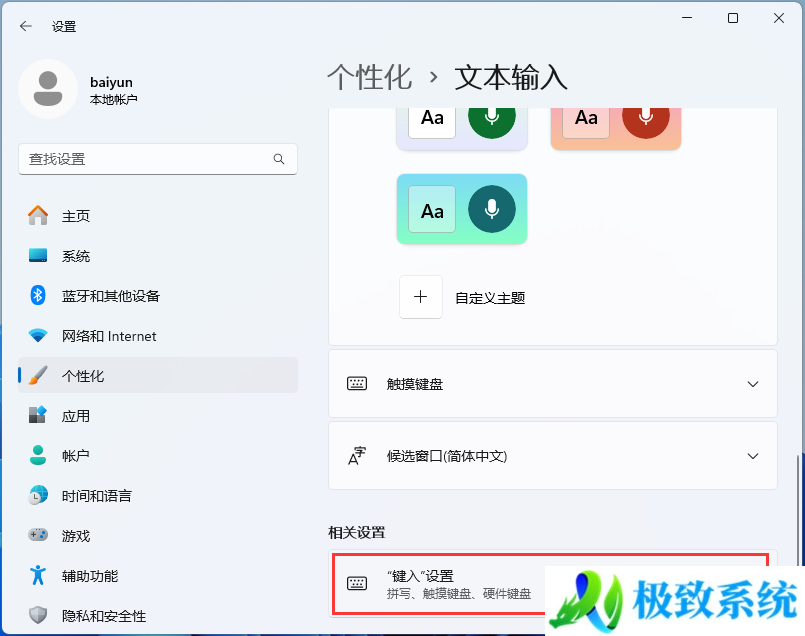Minimize the Settings window
Screen dimensions: 805x636
[687, 18]
